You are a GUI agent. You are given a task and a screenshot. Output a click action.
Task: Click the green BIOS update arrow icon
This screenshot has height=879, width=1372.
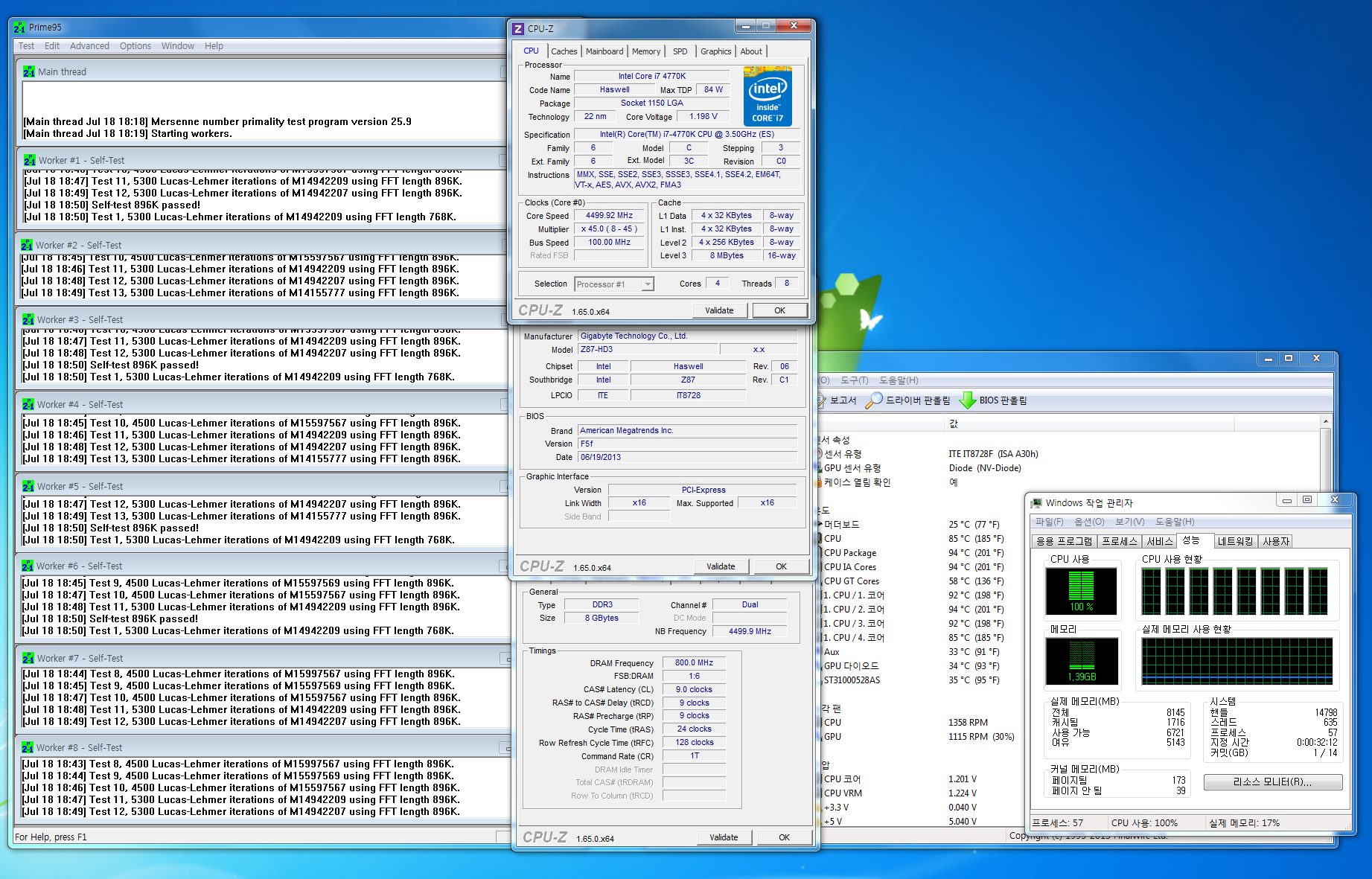[x=967, y=400]
